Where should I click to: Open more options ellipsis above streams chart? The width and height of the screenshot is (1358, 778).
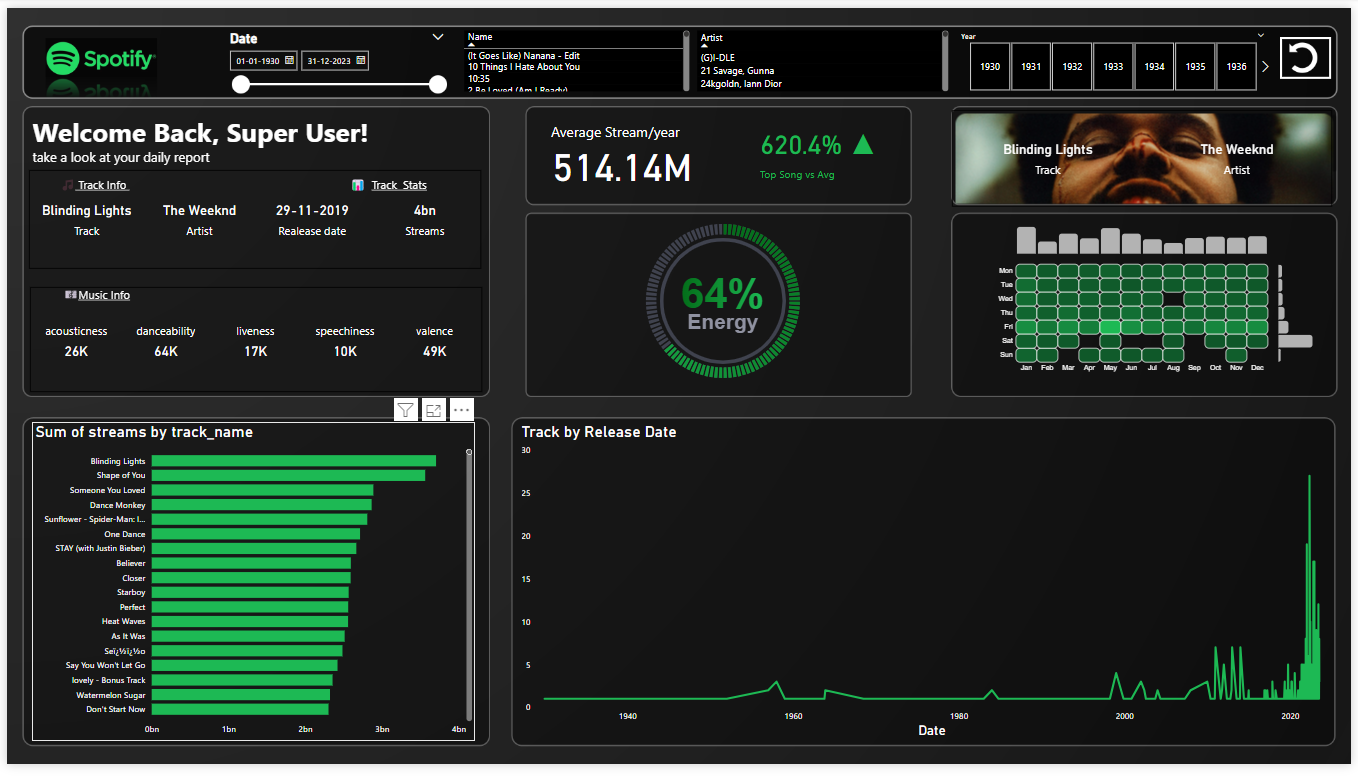[x=461, y=410]
